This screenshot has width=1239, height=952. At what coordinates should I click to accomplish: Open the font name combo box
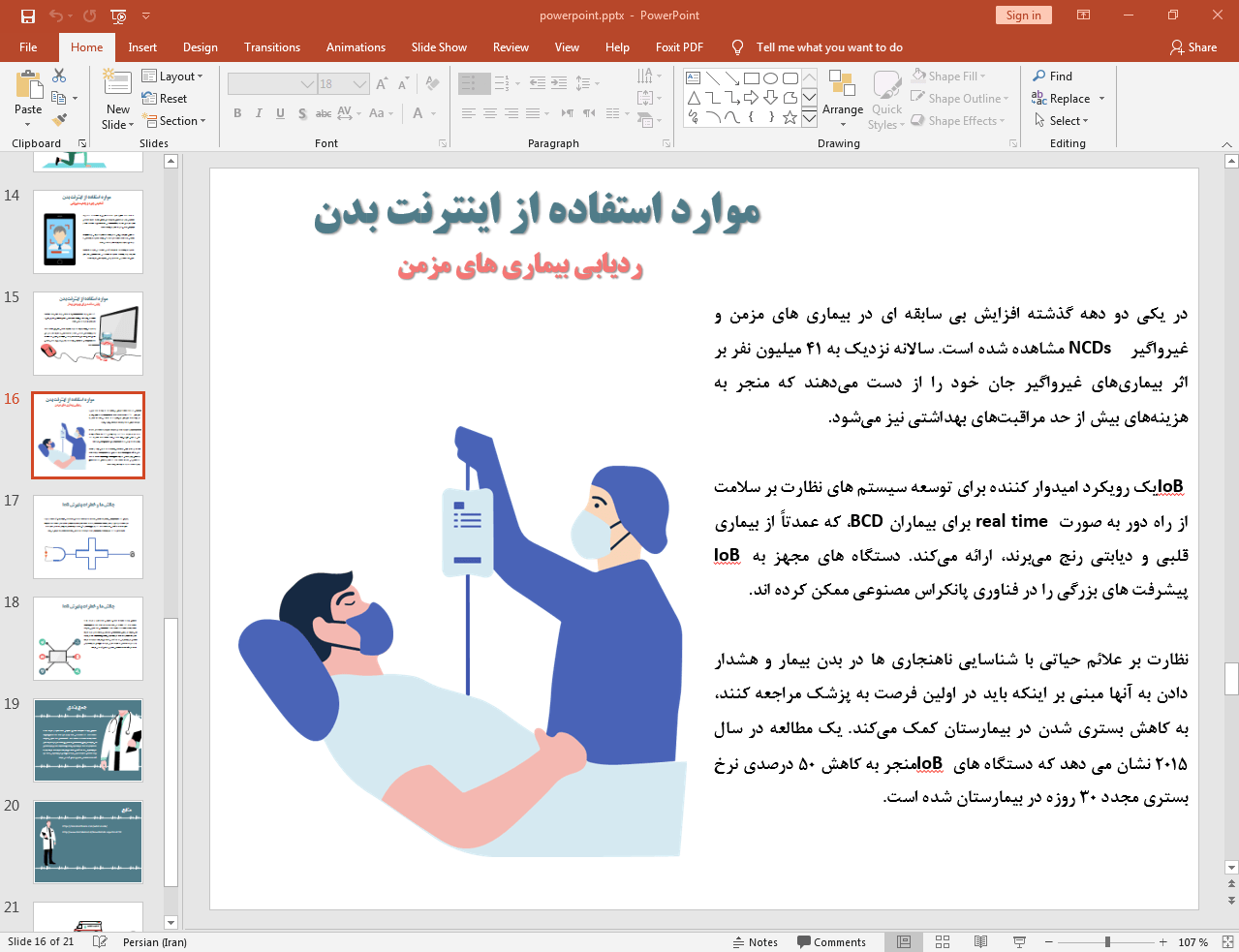tap(272, 84)
